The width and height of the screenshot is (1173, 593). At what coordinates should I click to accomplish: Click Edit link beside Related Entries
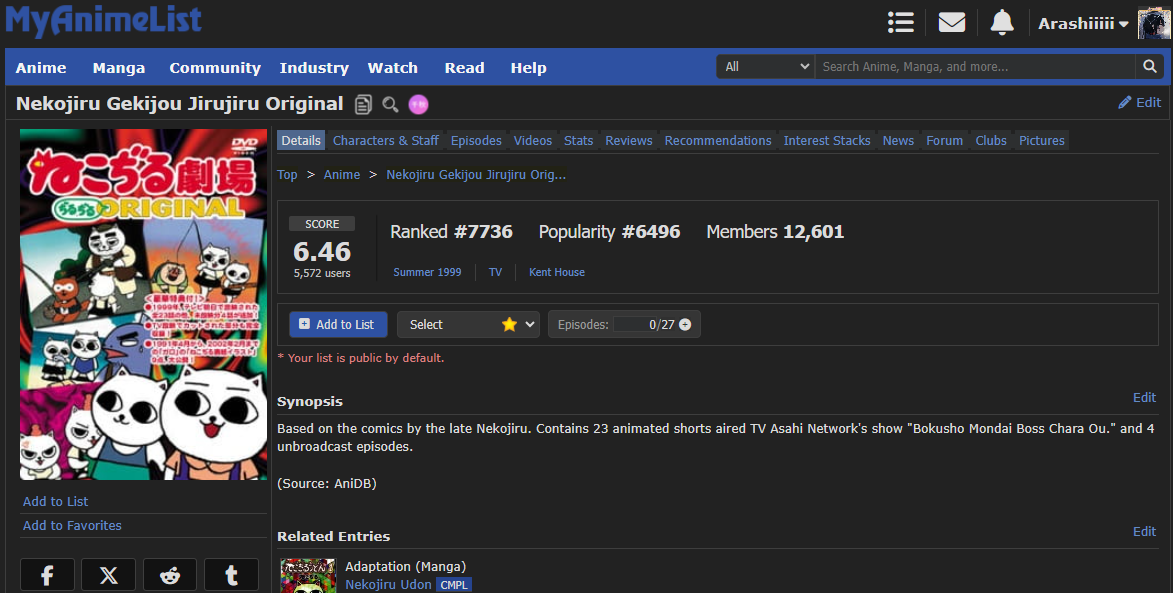[1144, 532]
